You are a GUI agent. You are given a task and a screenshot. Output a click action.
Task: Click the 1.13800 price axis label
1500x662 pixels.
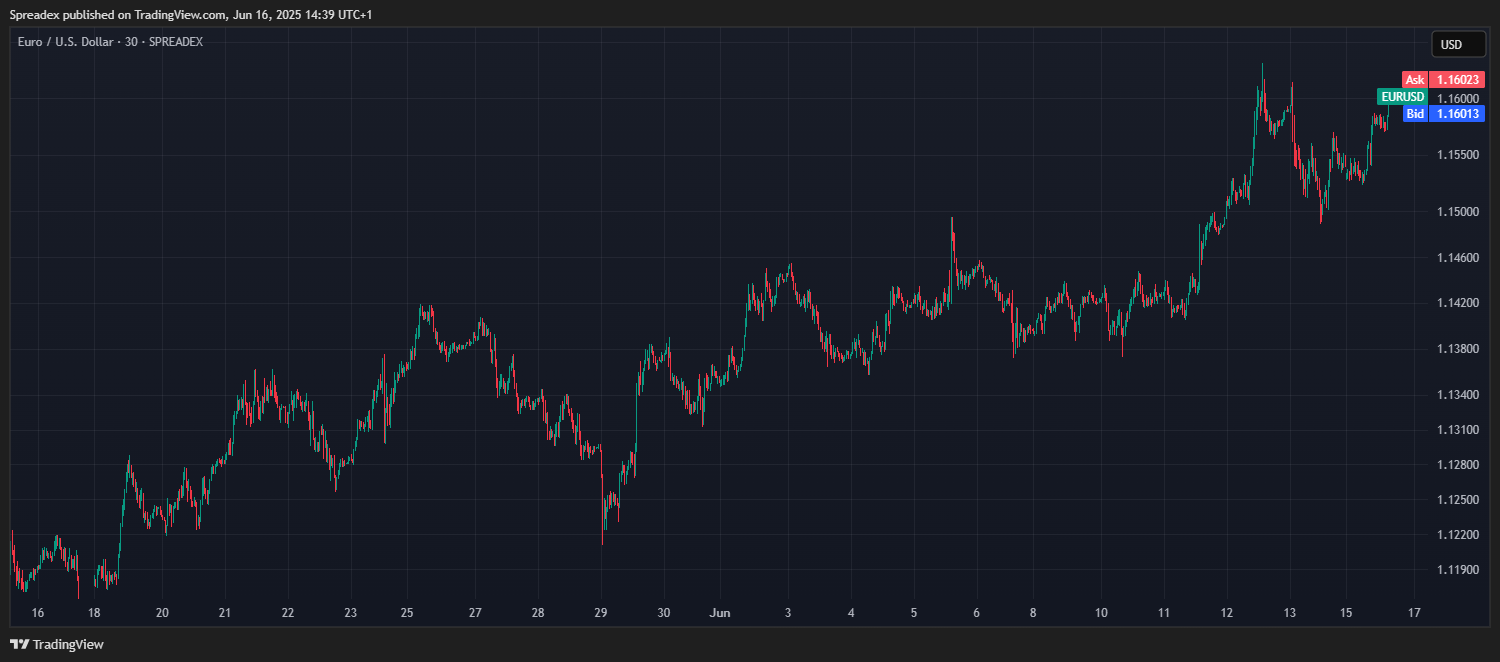[1458, 349]
